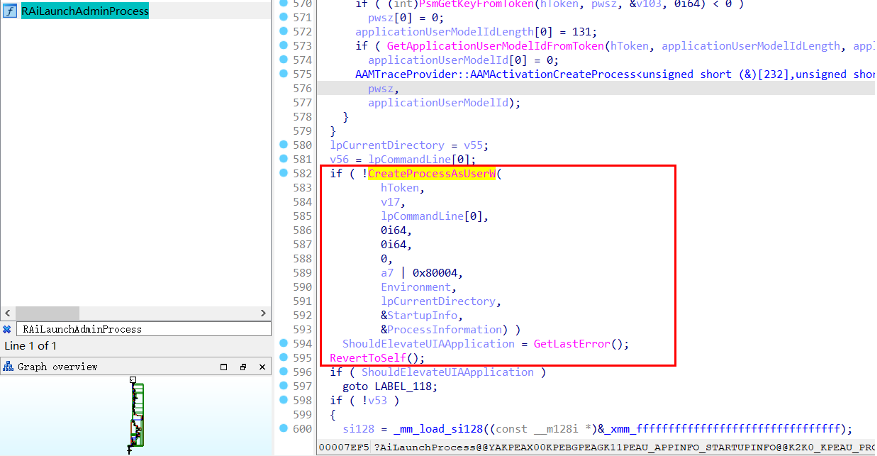Click the functions list scroll-left arrow
This screenshot has height=456, width=877.
pyautogui.click(x=8, y=312)
